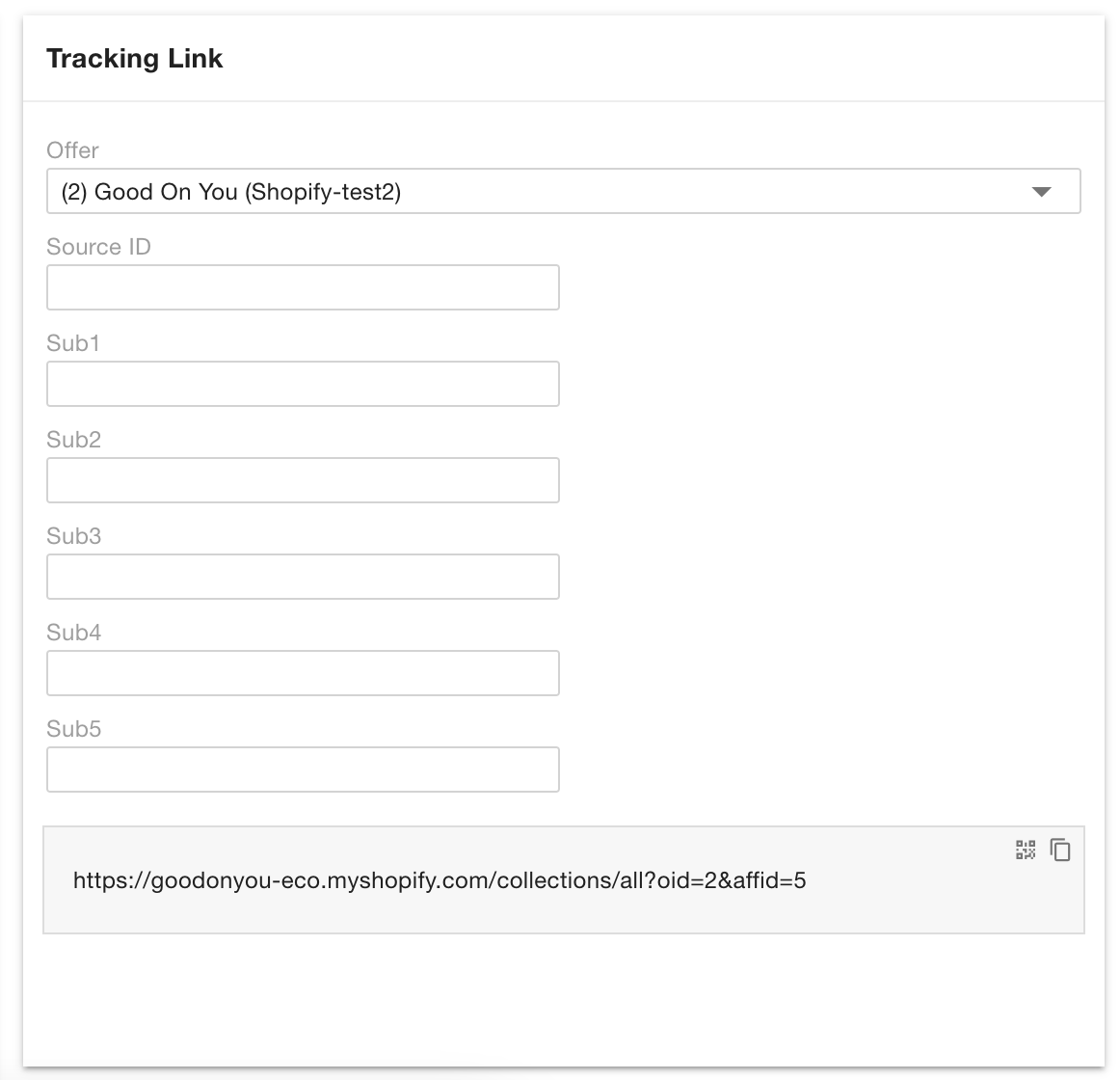This screenshot has width=1120, height=1080.
Task: Click the Tracking Link panel heading
Action: tap(135, 59)
